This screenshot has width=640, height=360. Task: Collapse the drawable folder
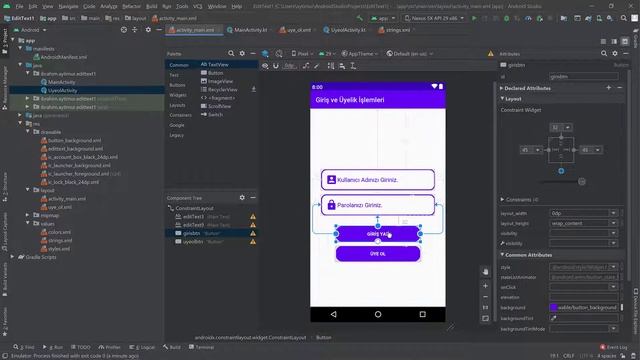pos(28,132)
